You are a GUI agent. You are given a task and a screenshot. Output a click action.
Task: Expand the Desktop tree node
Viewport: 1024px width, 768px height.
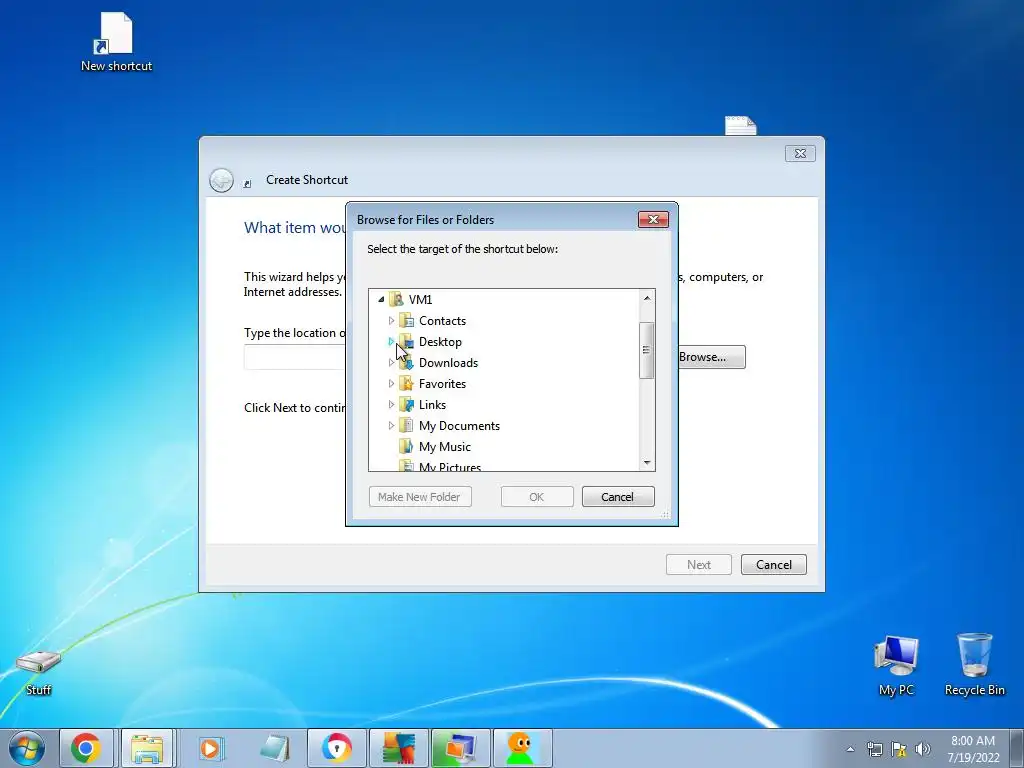pos(391,342)
